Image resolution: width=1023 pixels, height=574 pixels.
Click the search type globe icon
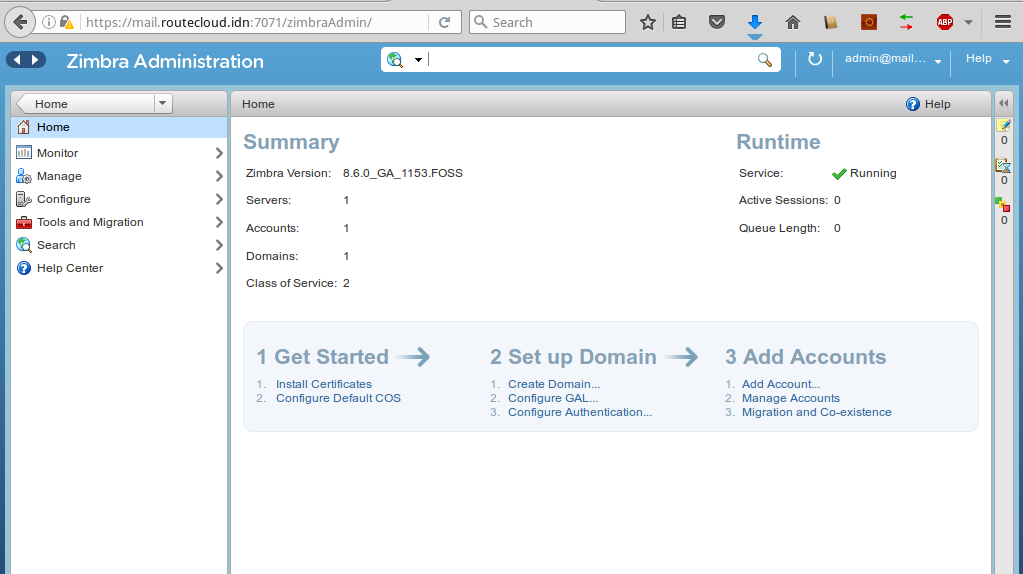coord(395,60)
